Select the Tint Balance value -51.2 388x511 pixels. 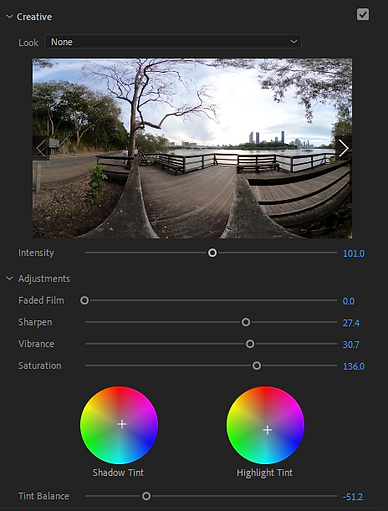point(352,497)
